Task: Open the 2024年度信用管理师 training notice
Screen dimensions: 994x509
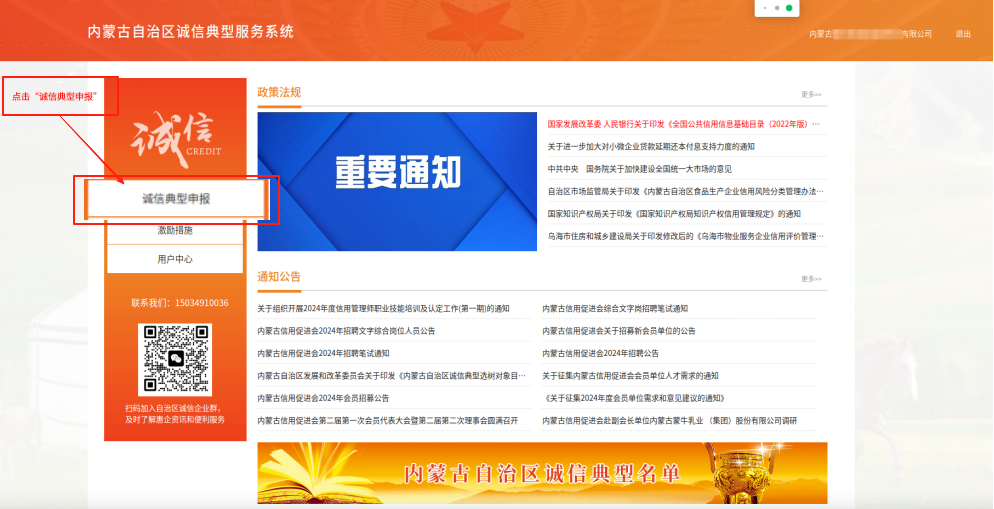Action: (383, 309)
